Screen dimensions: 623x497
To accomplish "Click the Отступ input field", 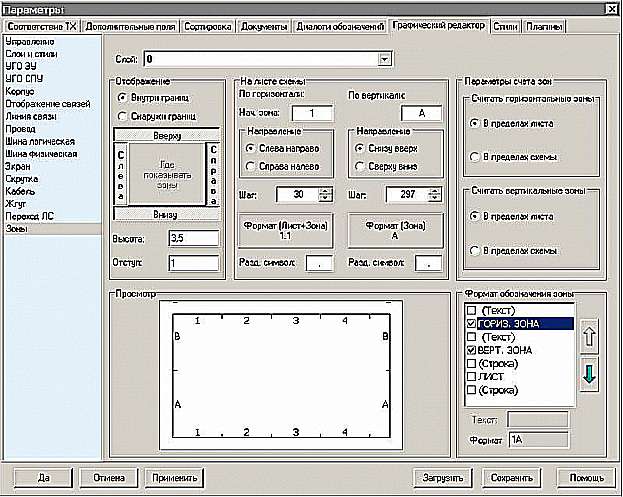I will (194, 263).
